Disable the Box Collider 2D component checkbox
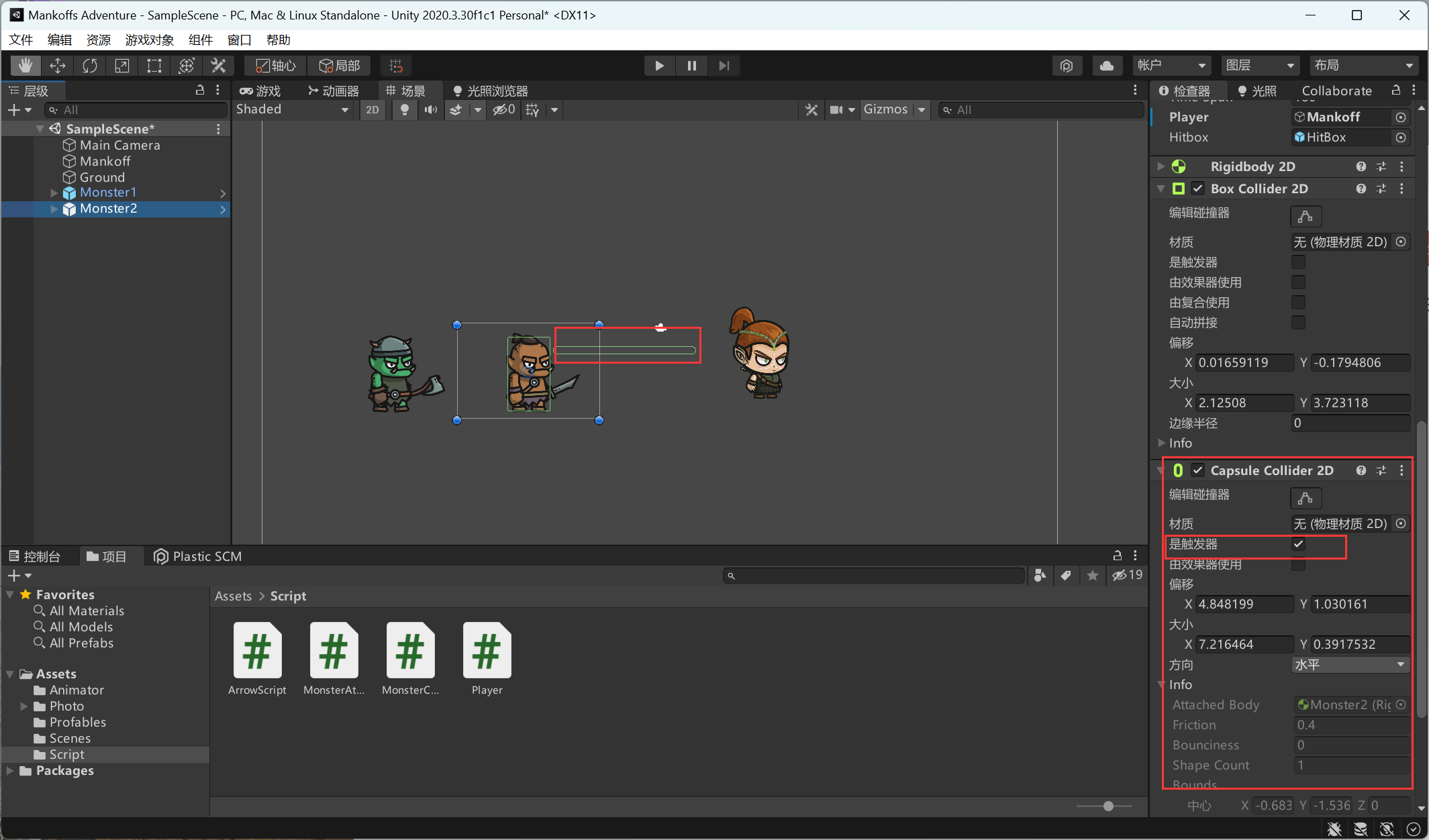 coord(1198,189)
